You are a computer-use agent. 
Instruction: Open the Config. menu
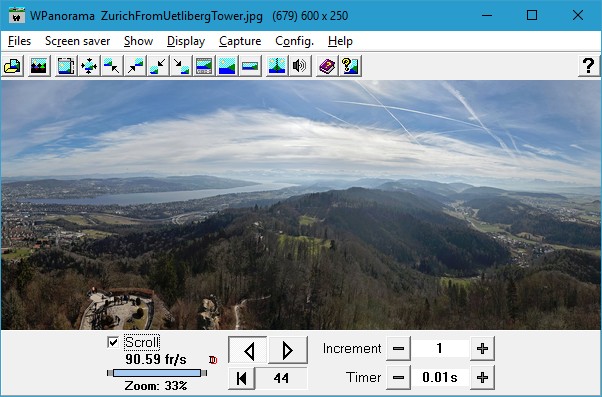point(294,41)
